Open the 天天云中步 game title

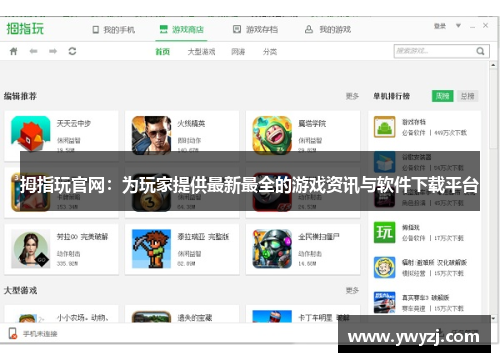click(x=74, y=124)
